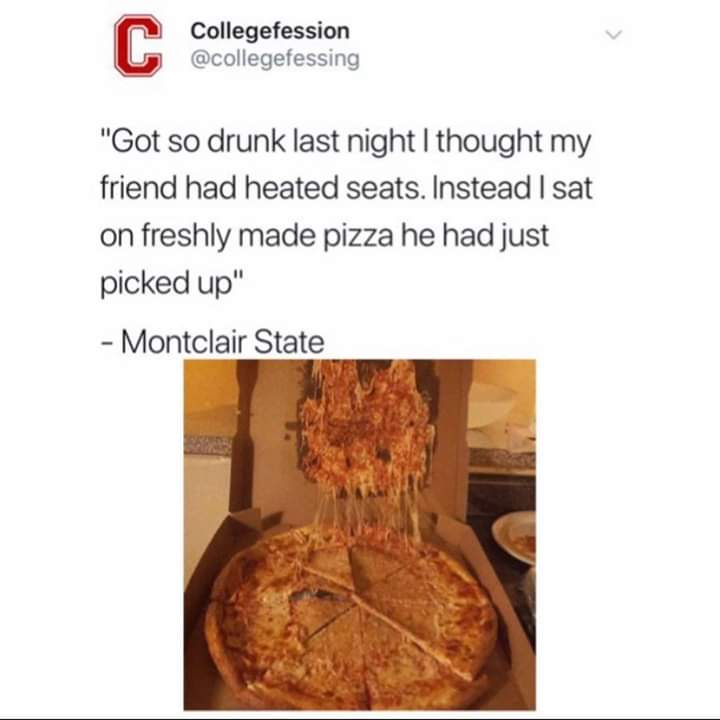Viewport: 720px width, 720px height.
Task: Click the "- Montclair State" attribution line
Action: 213,343
